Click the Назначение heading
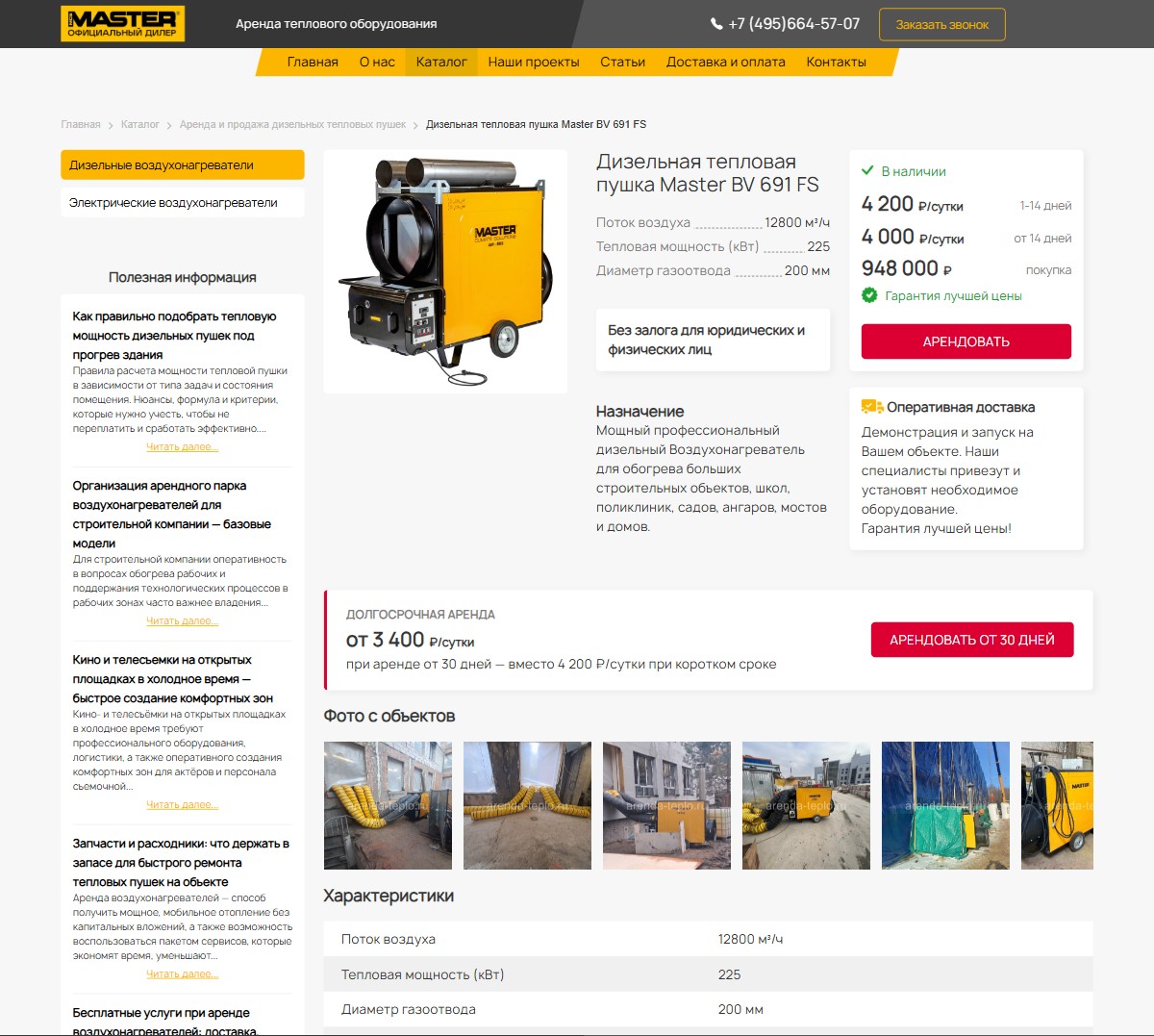Image resolution: width=1154 pixels, height=1036 pixels. (640, 411)
